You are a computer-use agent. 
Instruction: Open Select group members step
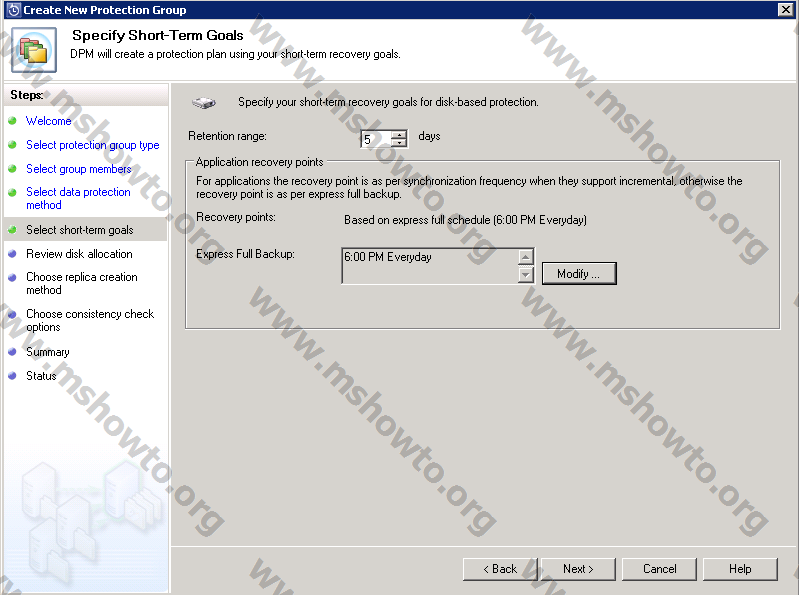pos(78,169)
